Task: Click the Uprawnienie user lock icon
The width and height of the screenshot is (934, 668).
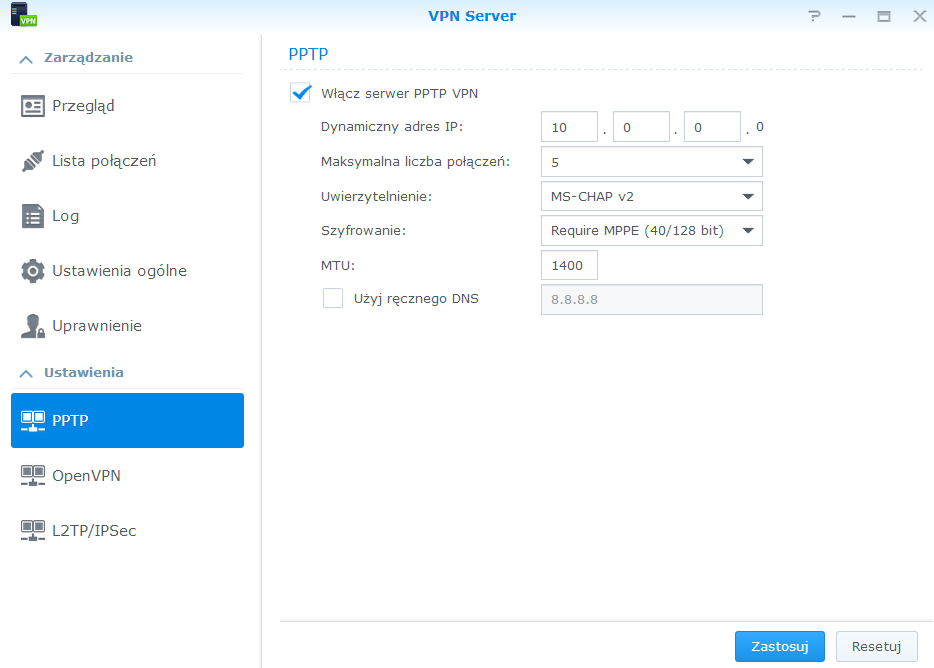Action: point(33,326)
